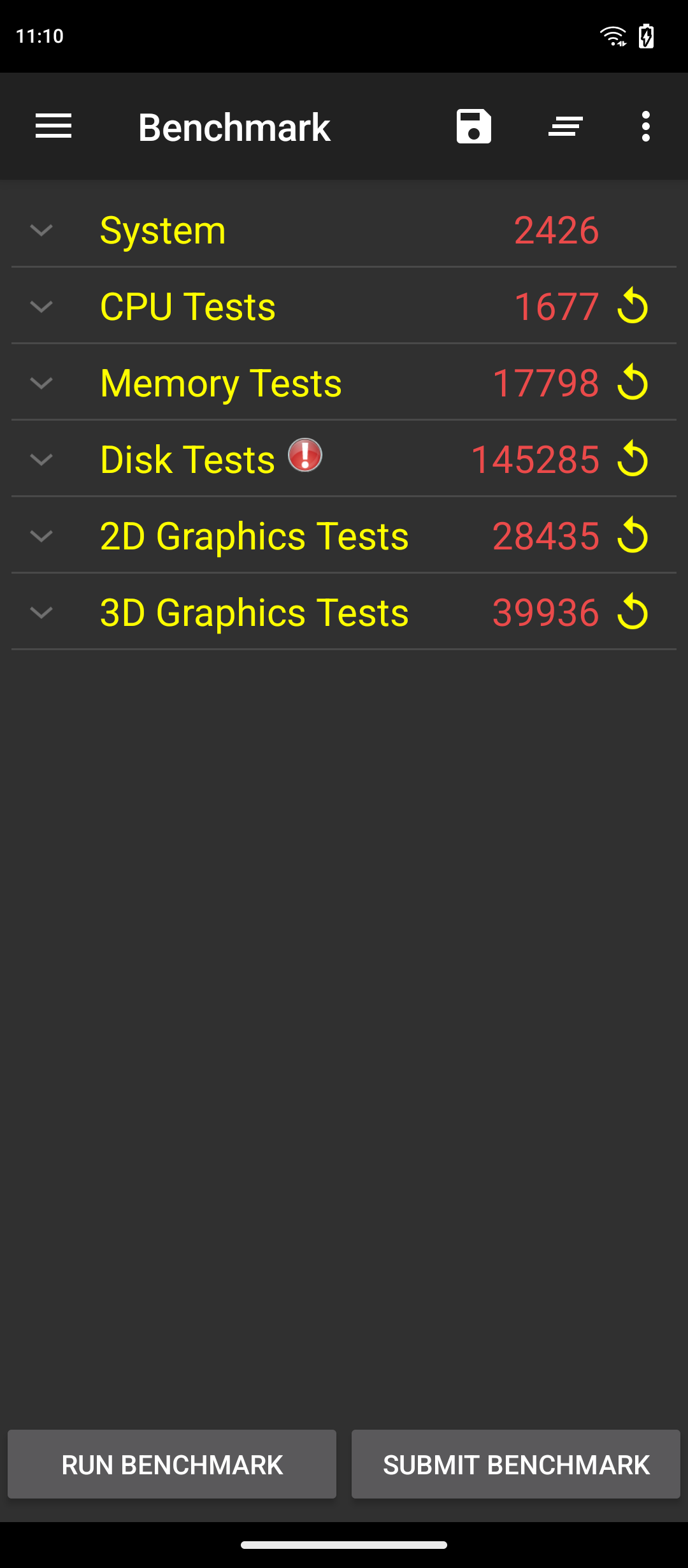
Task: Expand the CPU Tests chevron
Action: [x=41, y=307]
